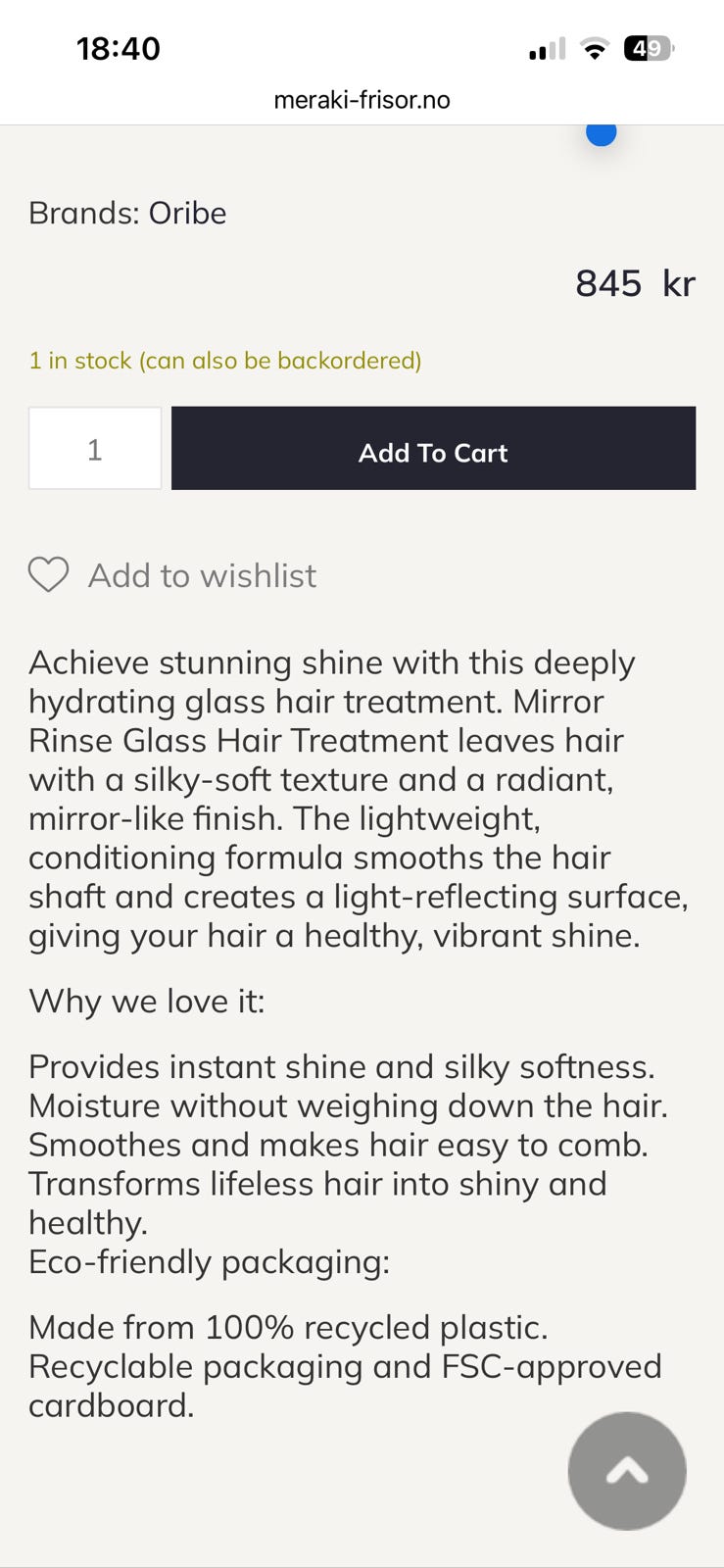This screenshot has height=1568, width=724.
Task: Click the Add to wishlist text link
Action: click(202, 575)
